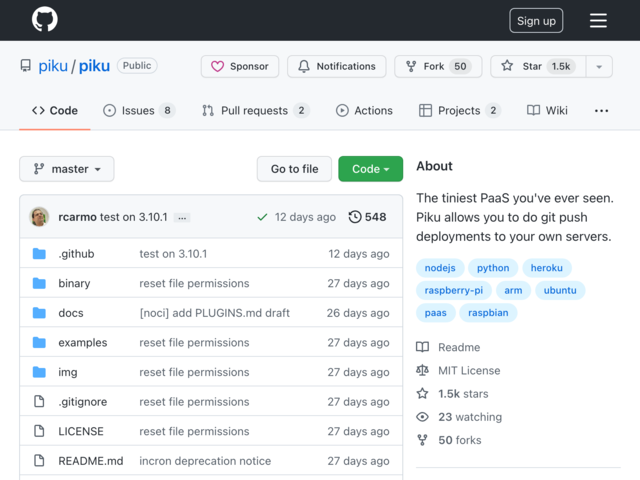This screenshot has height=480, width=640.
Task: Fork the repository
Action: 438,66
